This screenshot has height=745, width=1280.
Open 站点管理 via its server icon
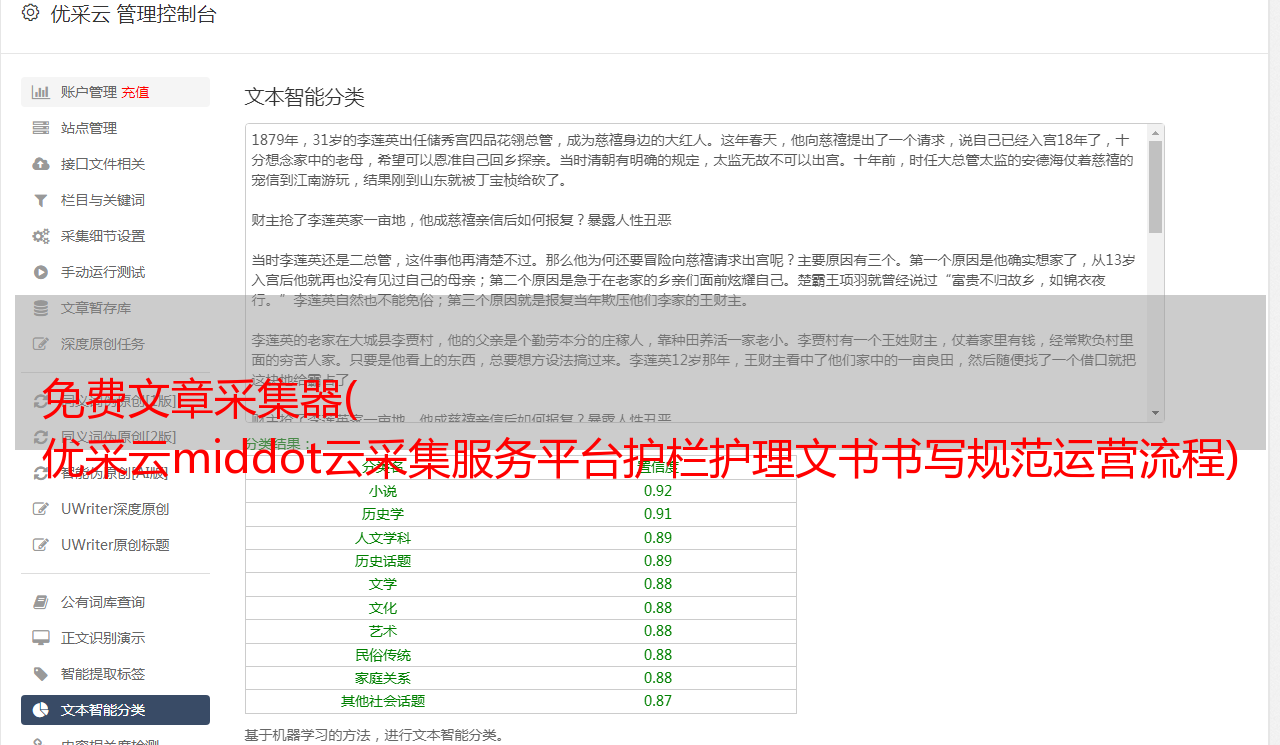(x=41, y=128)
